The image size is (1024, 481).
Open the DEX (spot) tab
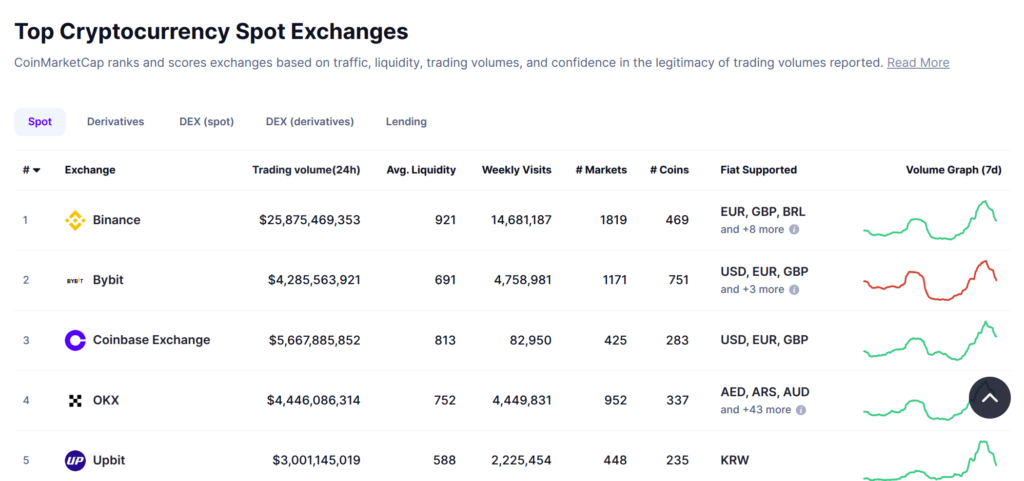click(206, 121)
